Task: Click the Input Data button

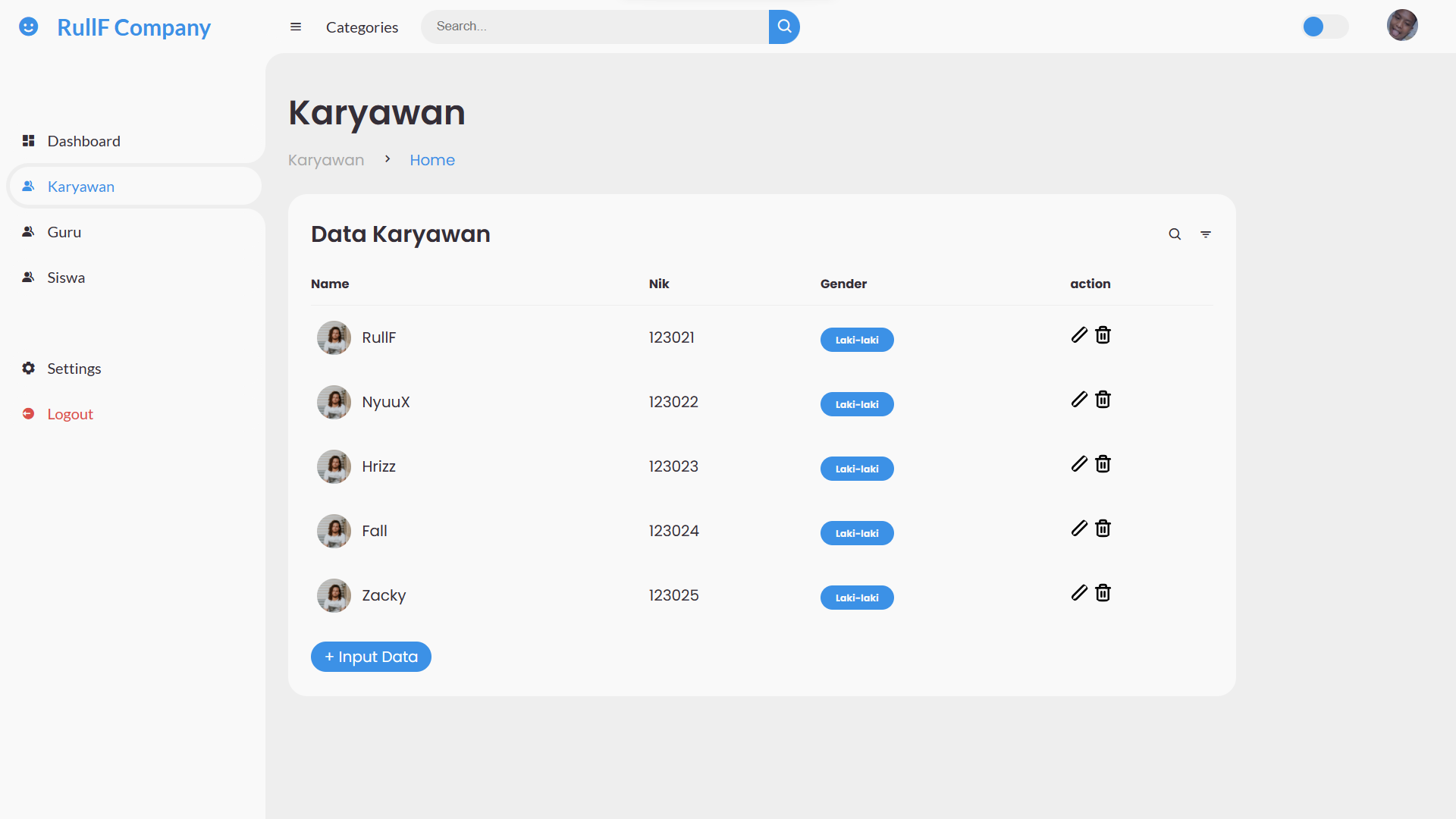Action: coord(371,657)
